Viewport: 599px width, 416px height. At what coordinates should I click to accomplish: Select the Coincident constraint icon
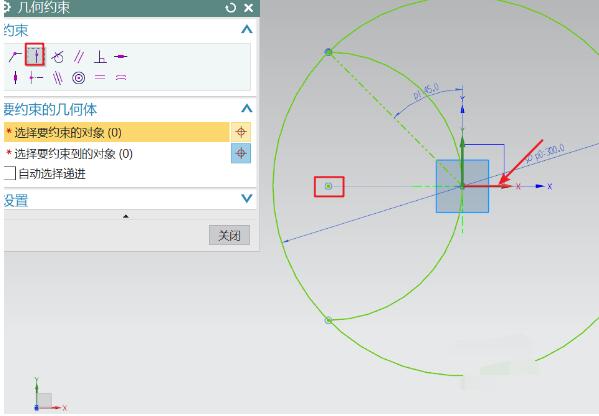15,57
